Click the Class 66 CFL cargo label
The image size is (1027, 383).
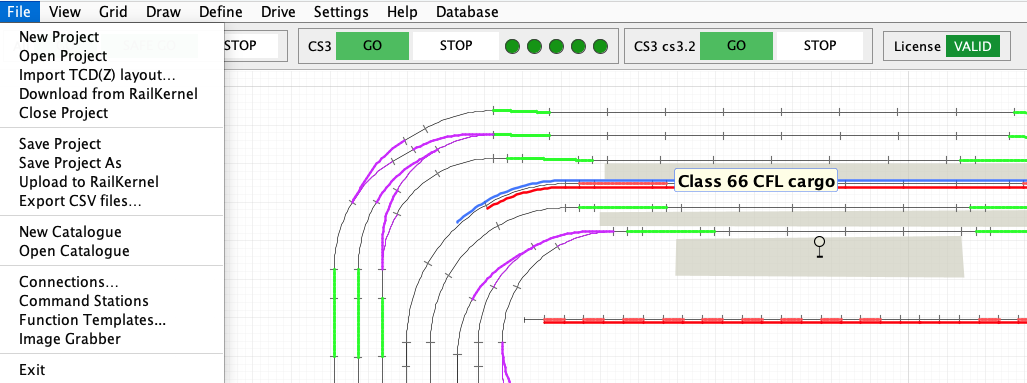point(756,181)
